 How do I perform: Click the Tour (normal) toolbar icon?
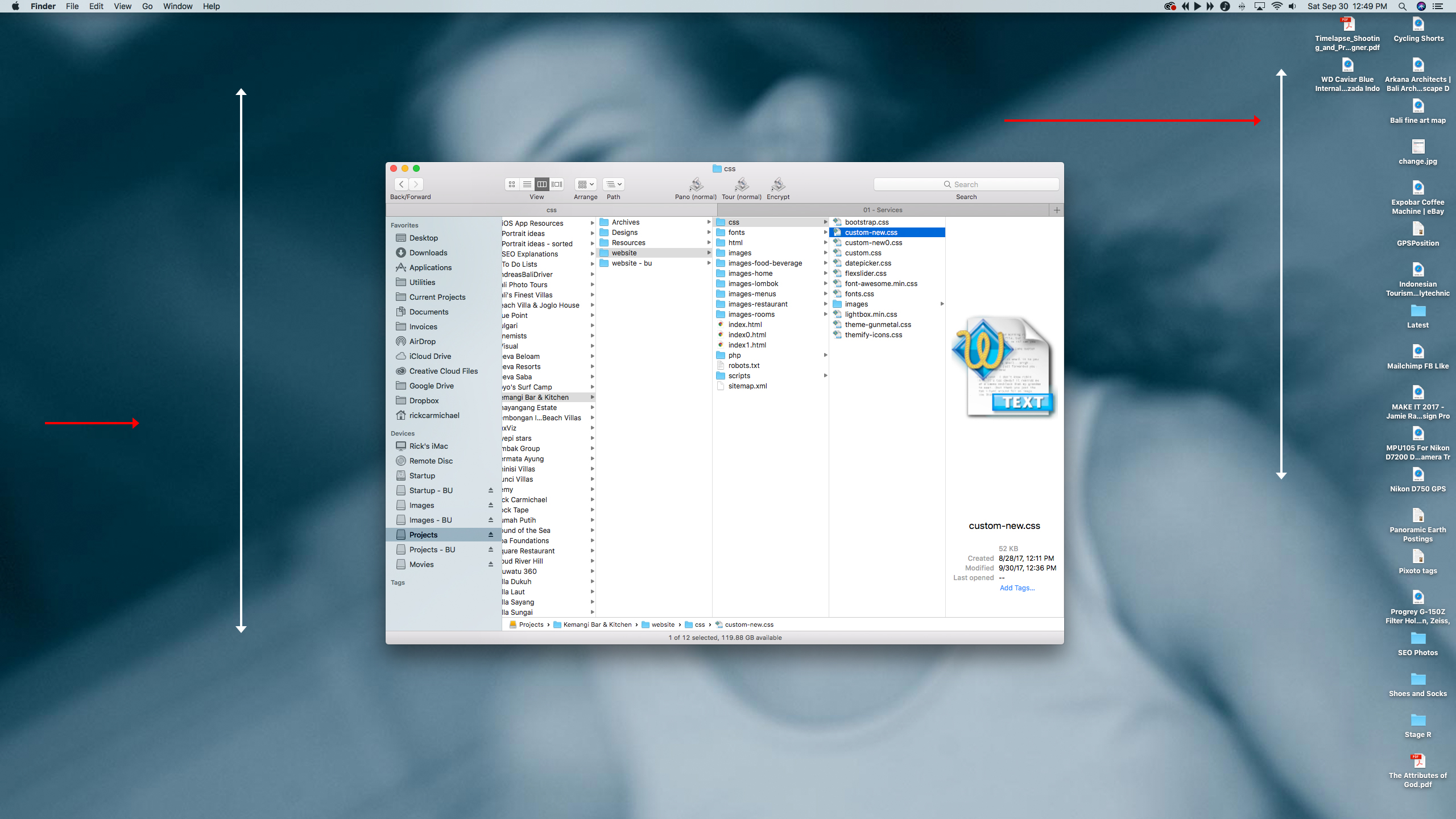(741, 184)
